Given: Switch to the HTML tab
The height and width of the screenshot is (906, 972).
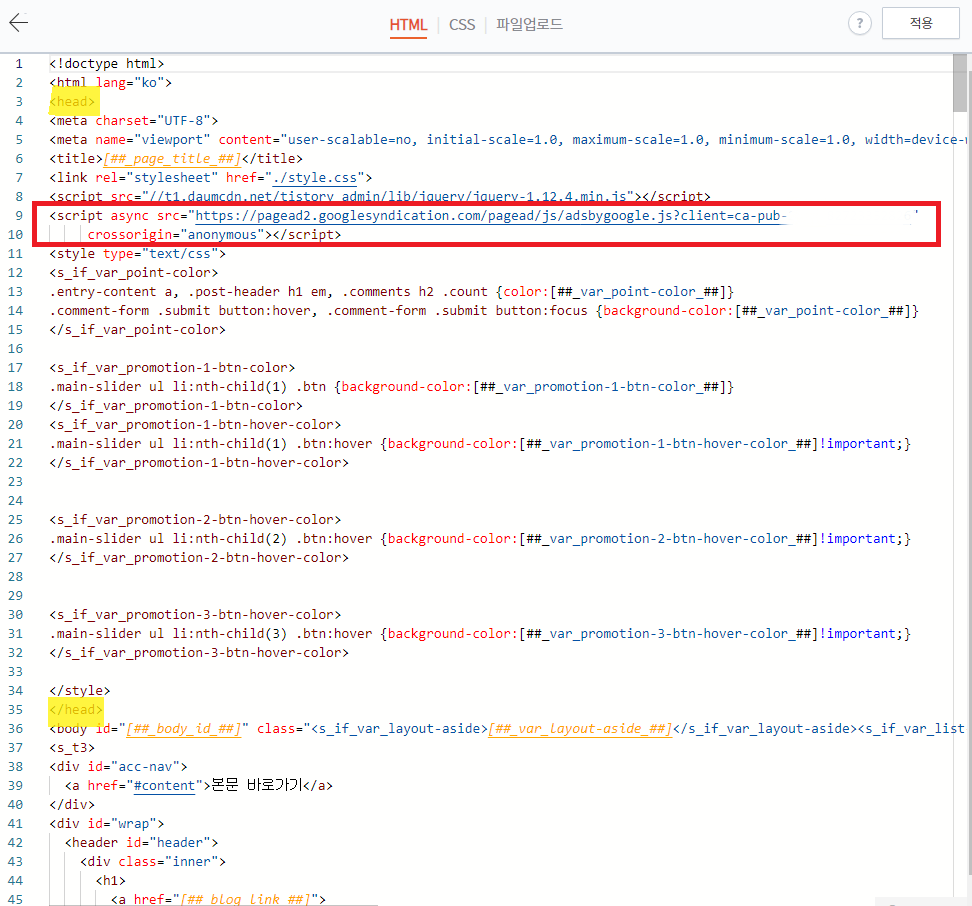Looking at the screenshot, I should coord(408,25).
